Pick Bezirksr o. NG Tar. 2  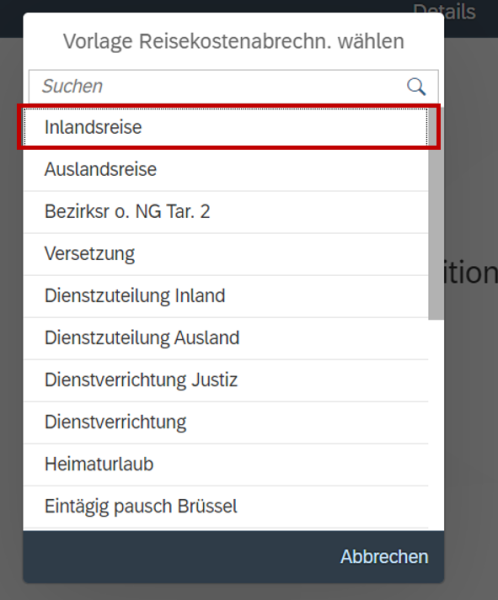tap(226, 212)
